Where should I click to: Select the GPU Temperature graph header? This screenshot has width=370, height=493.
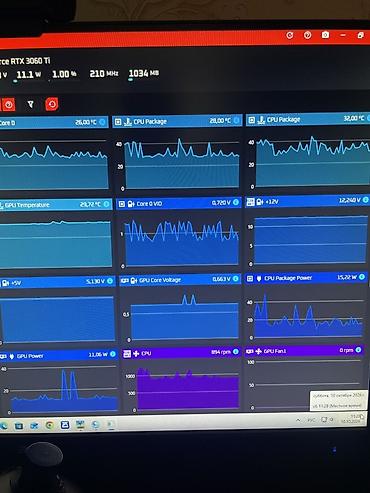point(55,204)
